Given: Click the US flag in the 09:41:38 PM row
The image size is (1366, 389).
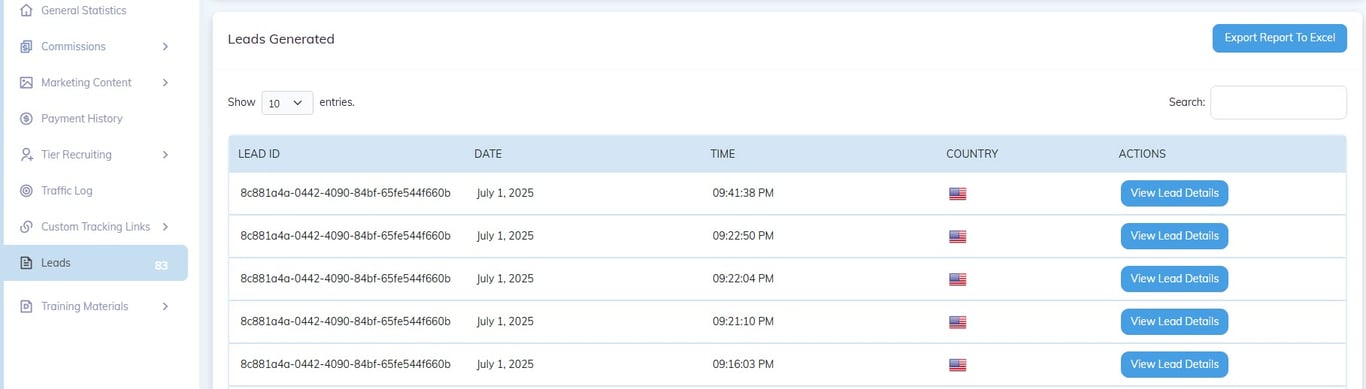Looking at the screenshot, I should (x=957, y=194).
